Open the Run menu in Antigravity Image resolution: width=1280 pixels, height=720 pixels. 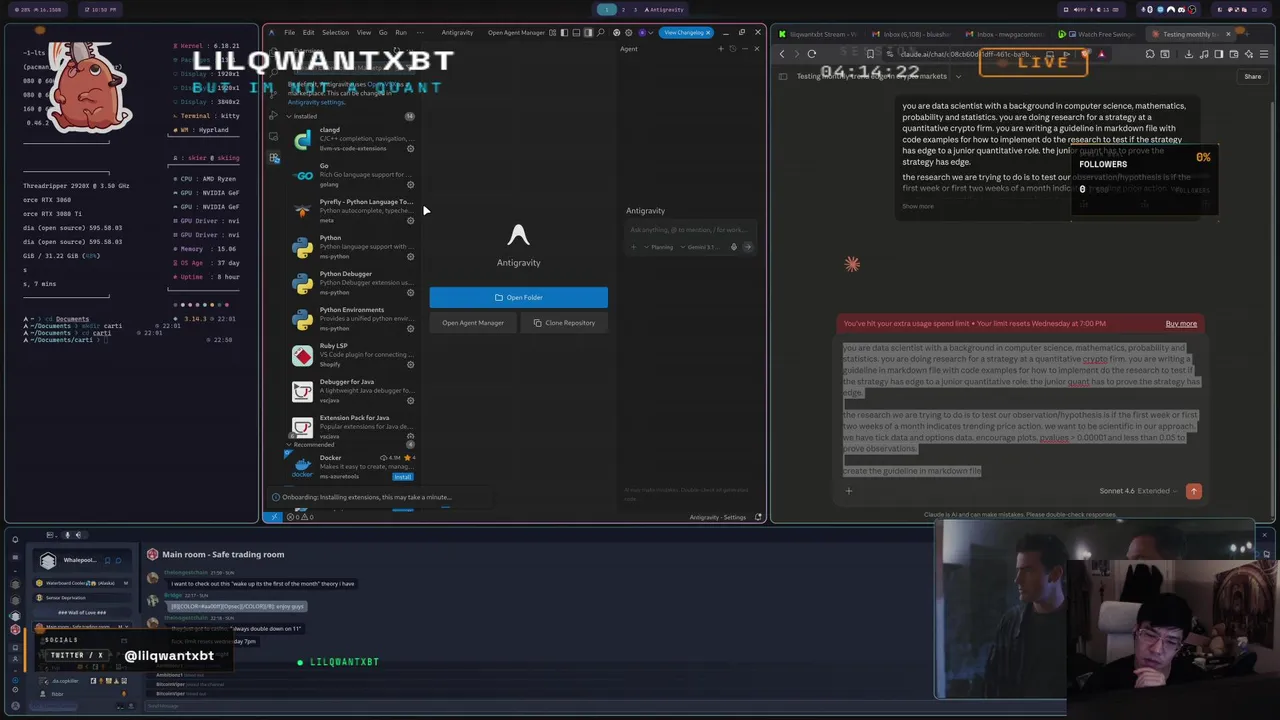coord(401,32)
